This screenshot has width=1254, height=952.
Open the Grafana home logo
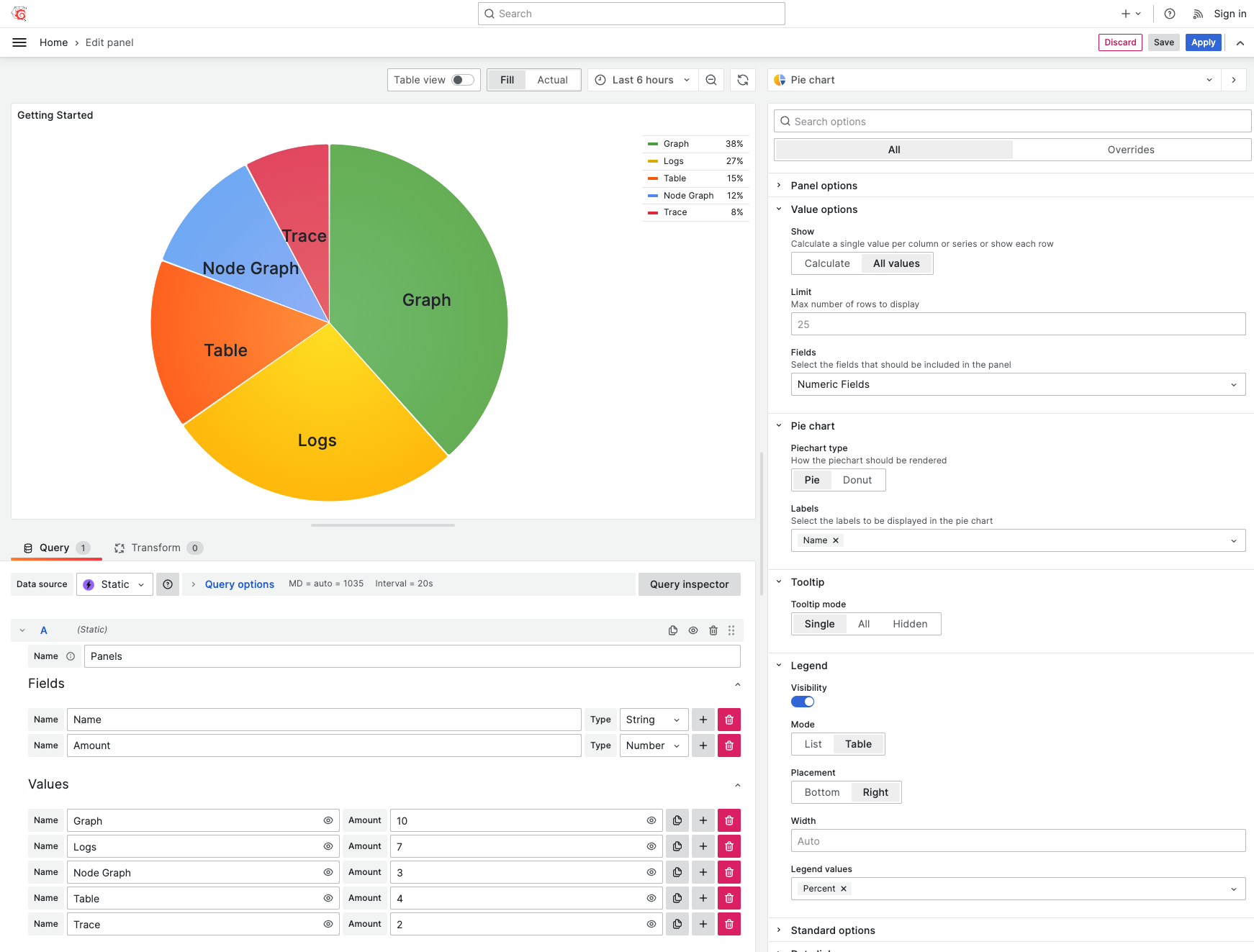pos(19,13)
